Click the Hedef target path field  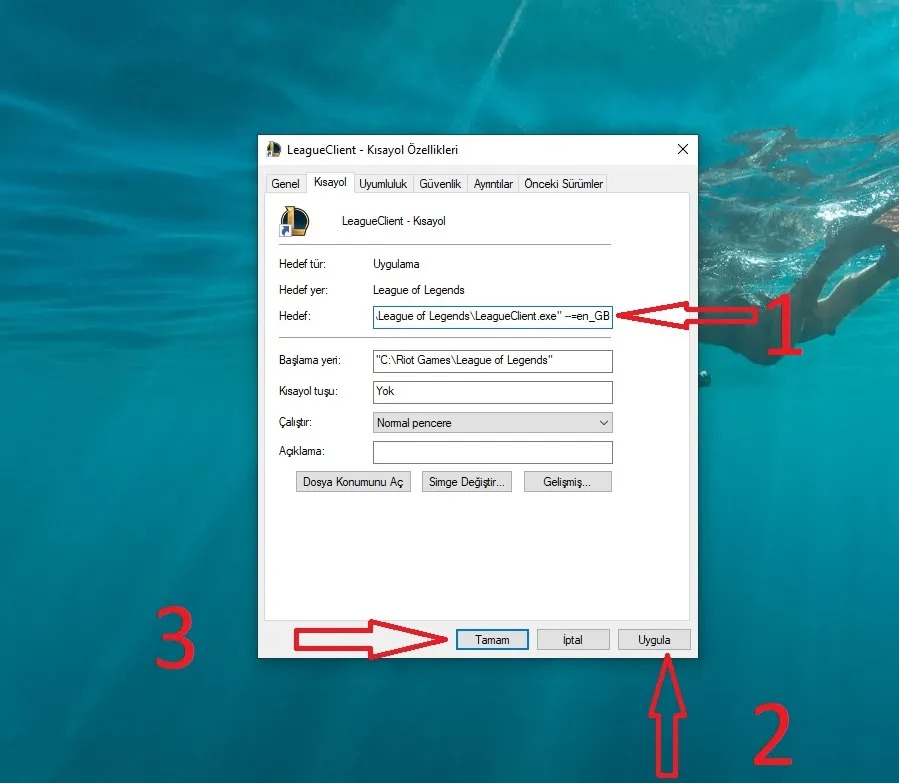click(493, 316)
